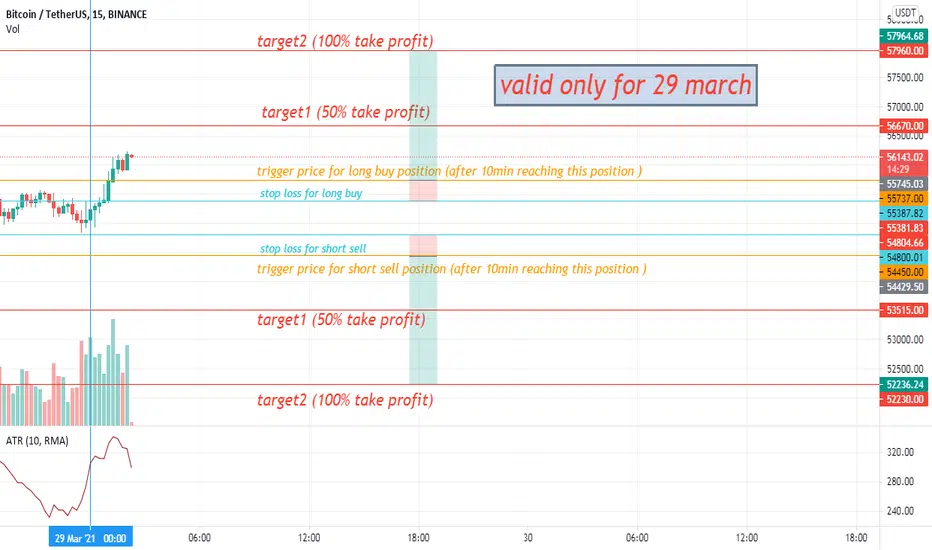Click the tallest green volume bar
The width and height of the screenshot is (932, 550).
[x=113, y=372]
